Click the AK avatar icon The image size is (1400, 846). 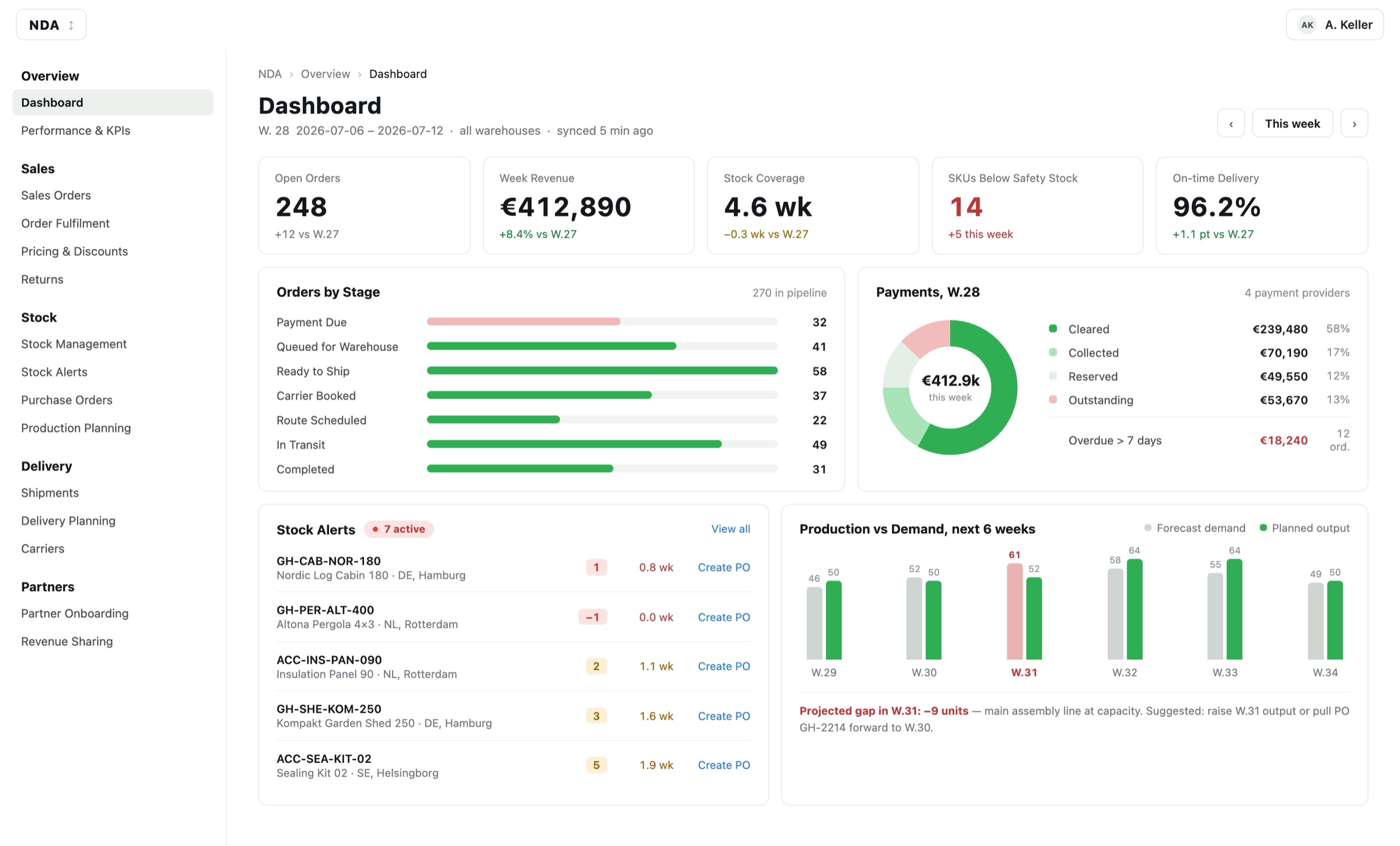coord(1307,25)
